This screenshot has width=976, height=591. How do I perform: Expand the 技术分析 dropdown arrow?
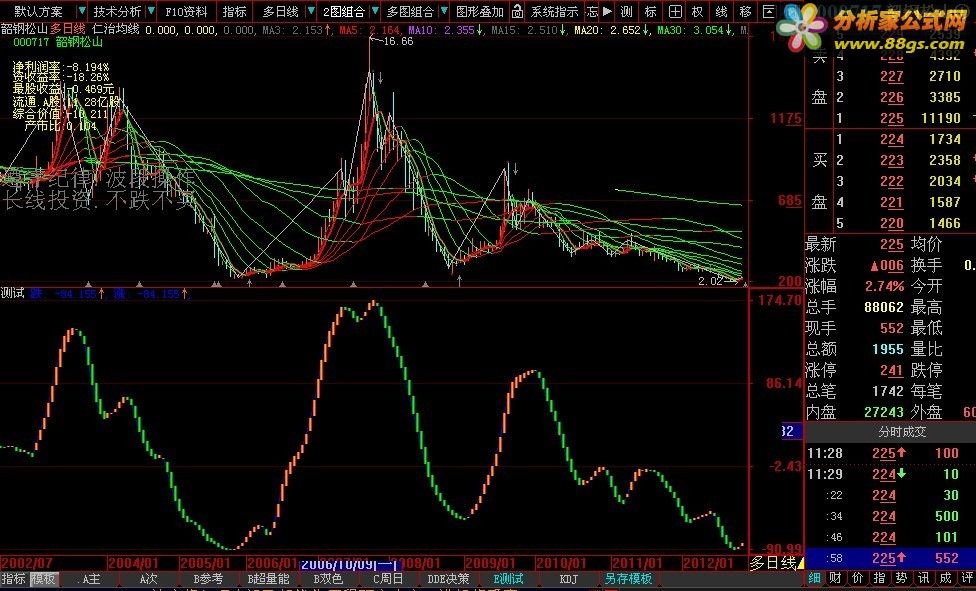151,11
